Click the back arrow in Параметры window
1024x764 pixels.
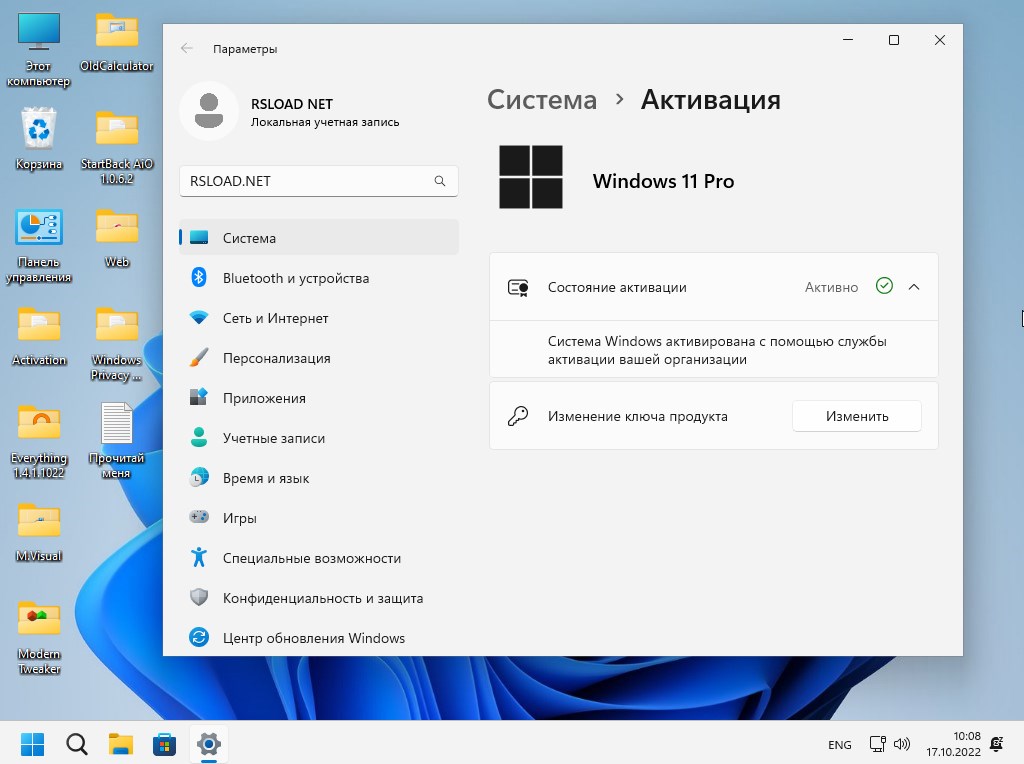[187, 48]
